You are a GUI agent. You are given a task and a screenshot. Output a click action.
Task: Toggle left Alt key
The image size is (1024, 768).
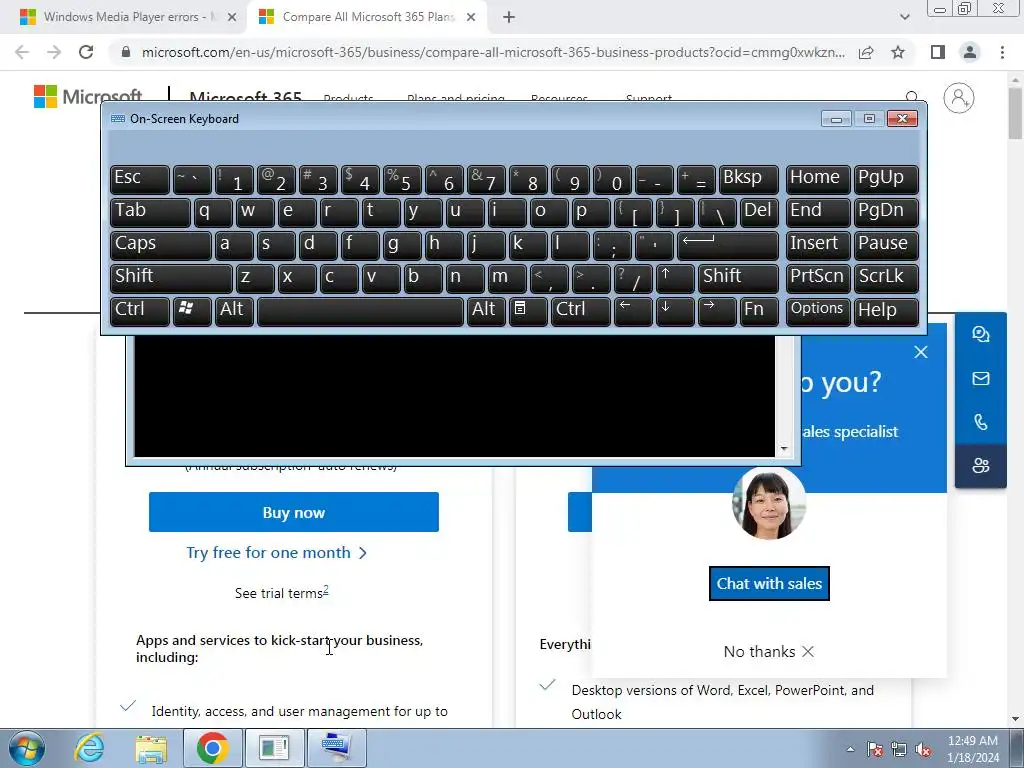[234, 311]
